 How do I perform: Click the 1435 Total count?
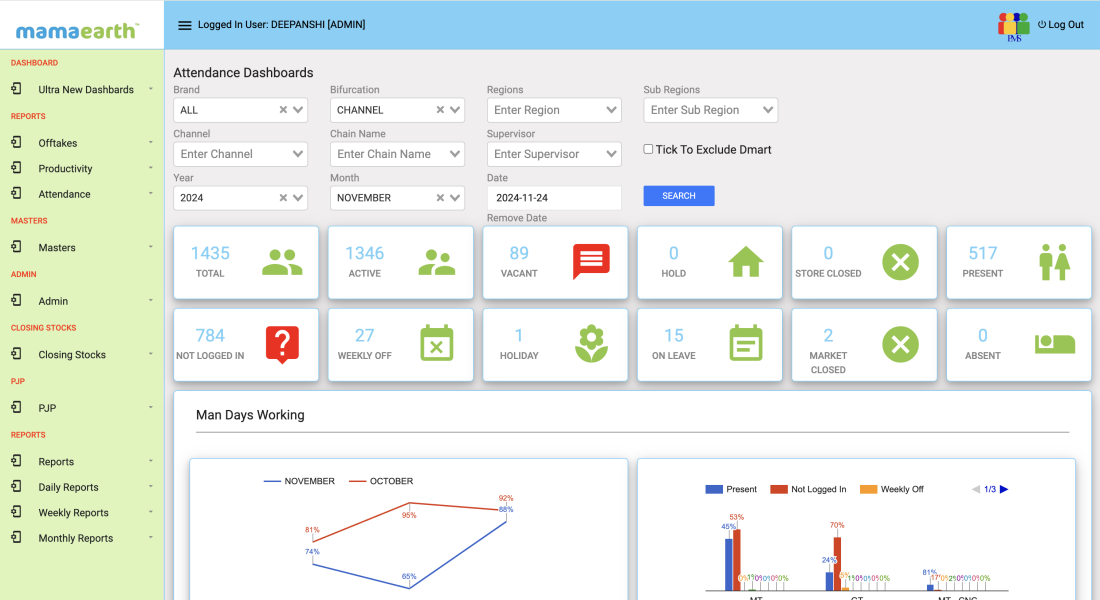[x=210, y=253]
